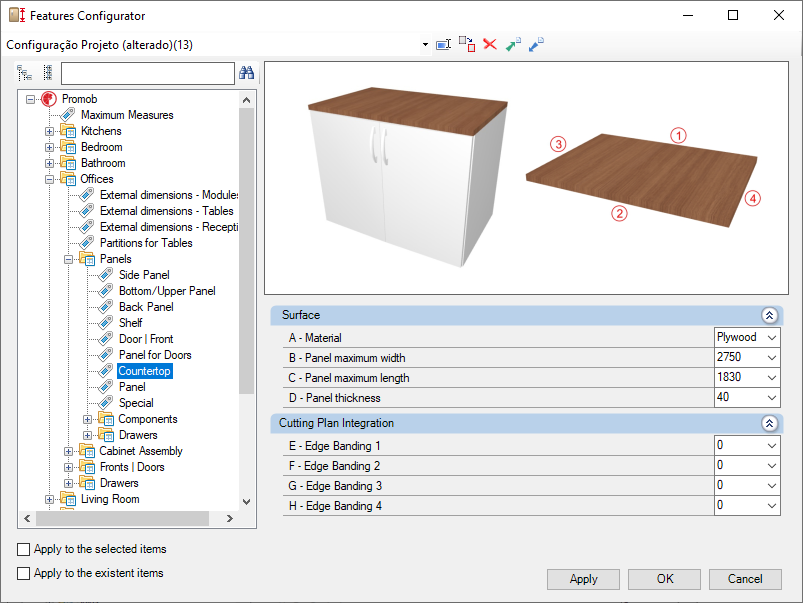The width and height of the screenshot is (812, 613).
Task: Enable Apply to the existent items checkbox
Action: [x=23, y=573]
